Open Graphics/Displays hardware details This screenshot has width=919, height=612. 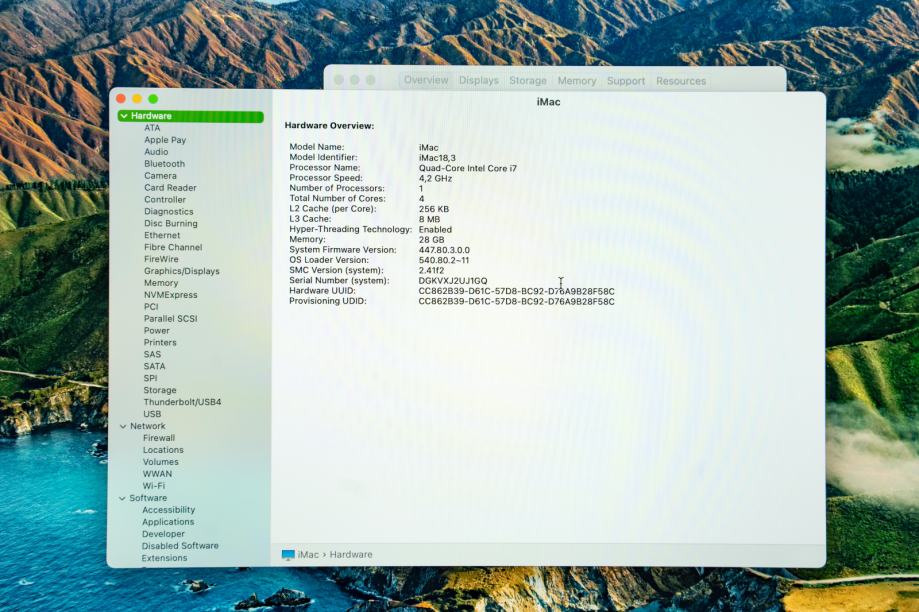click(181, 271)
